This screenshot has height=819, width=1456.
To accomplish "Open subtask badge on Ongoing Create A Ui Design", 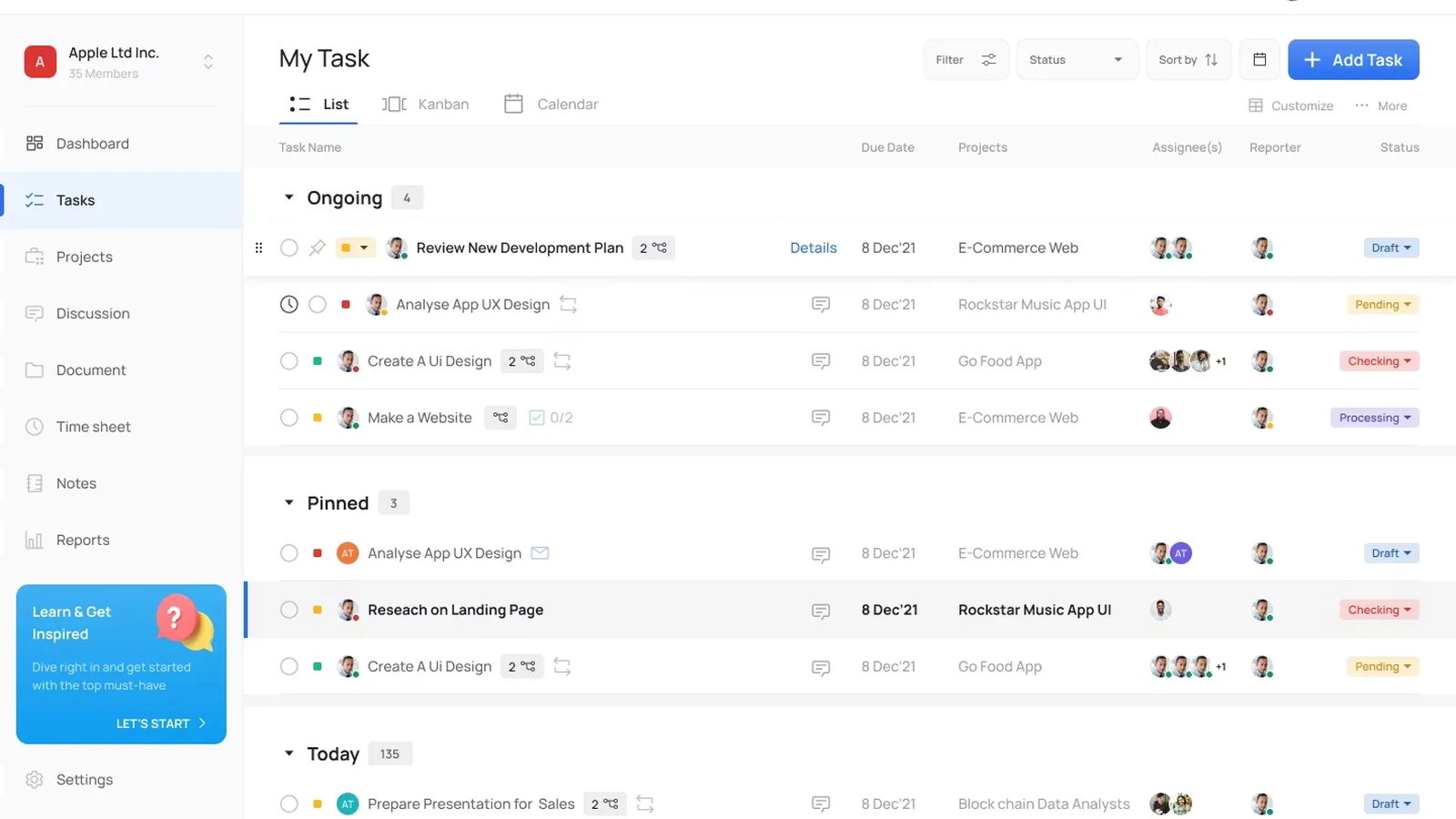I will tap(521, 361).
